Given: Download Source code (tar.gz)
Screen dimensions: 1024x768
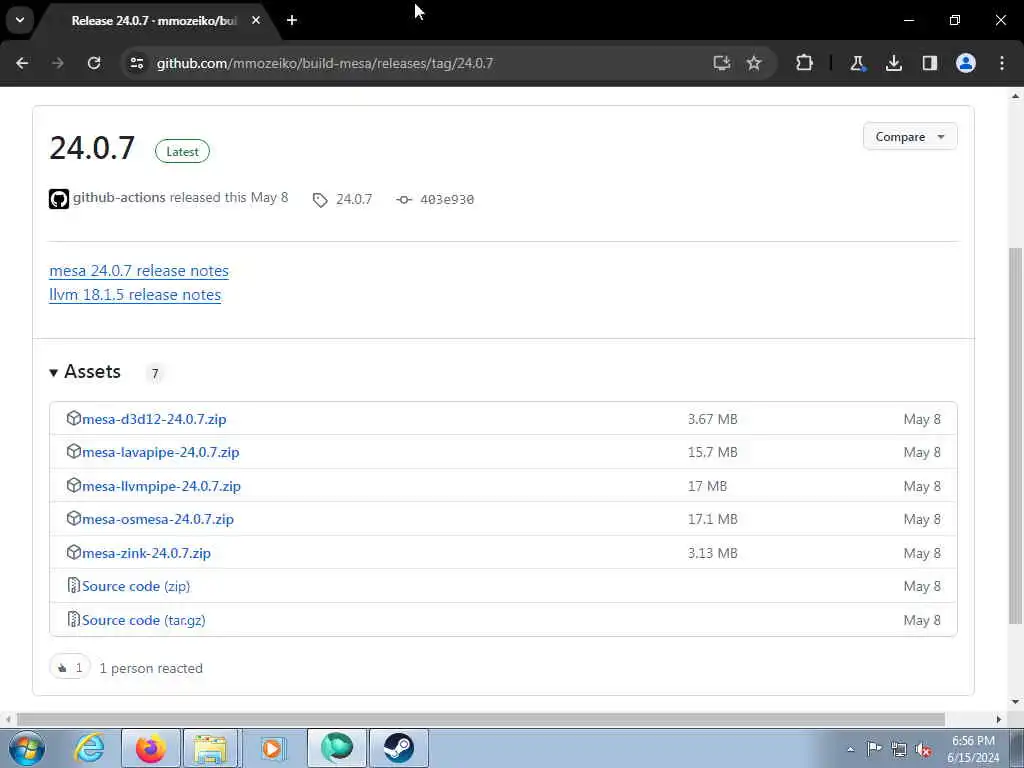Looking at the screenshot, I should click(x=144, y=620).
